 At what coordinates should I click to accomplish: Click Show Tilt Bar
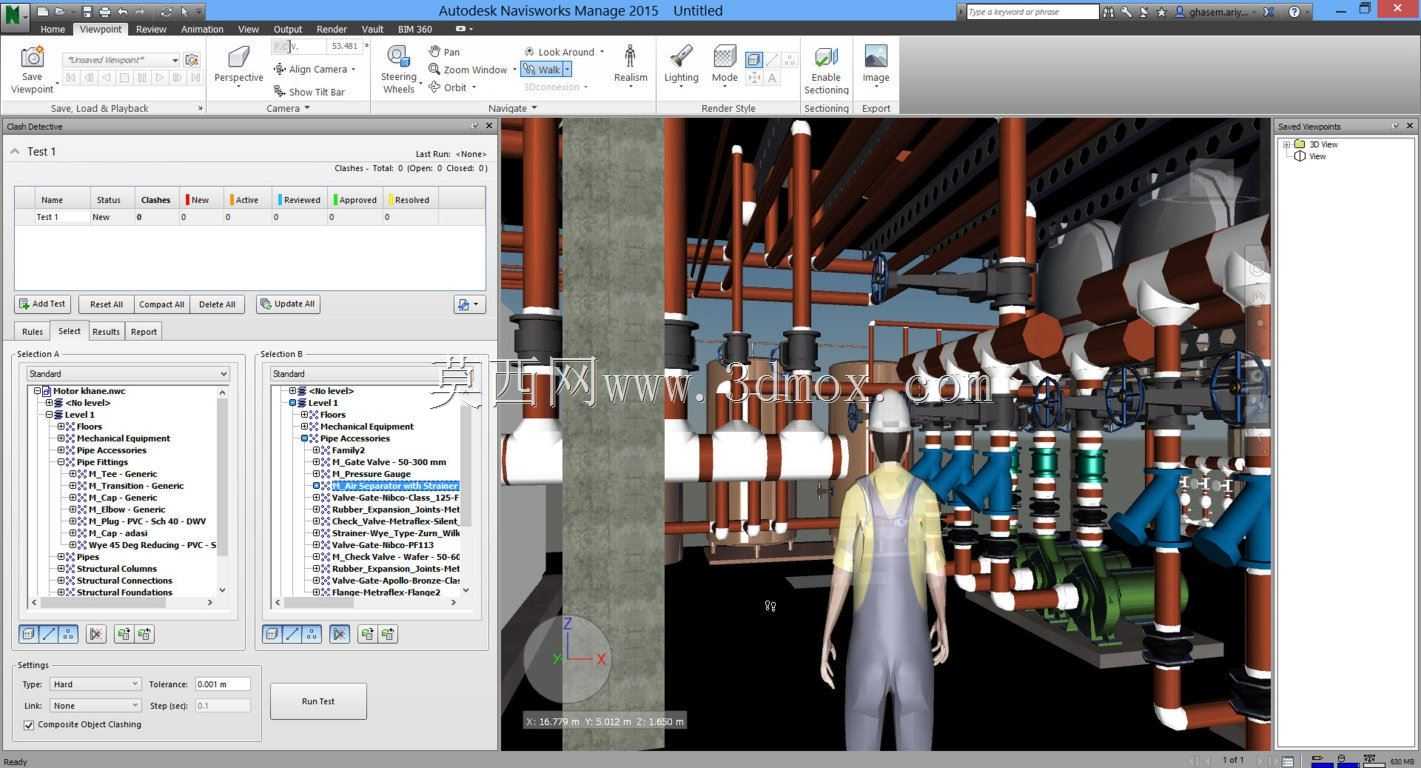(309, 92)
